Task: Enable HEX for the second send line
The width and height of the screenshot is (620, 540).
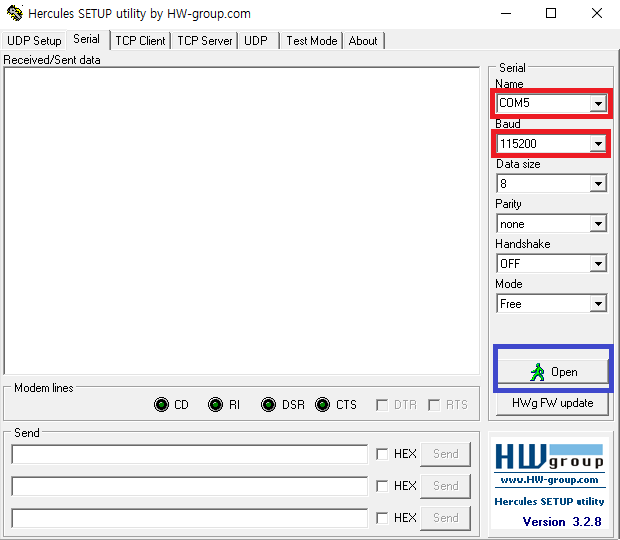Action: pyautogui.click(x=382, y=486)
